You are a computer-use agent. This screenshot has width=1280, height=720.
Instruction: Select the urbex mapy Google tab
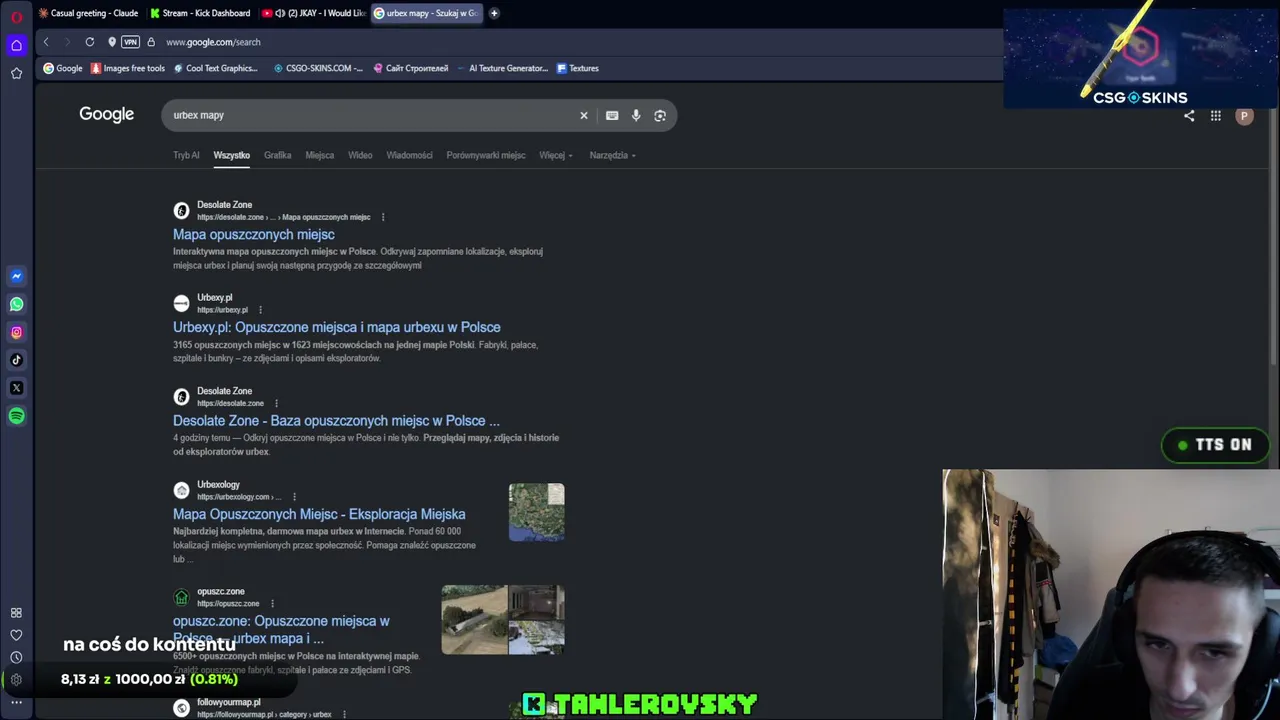pos(426,13)
